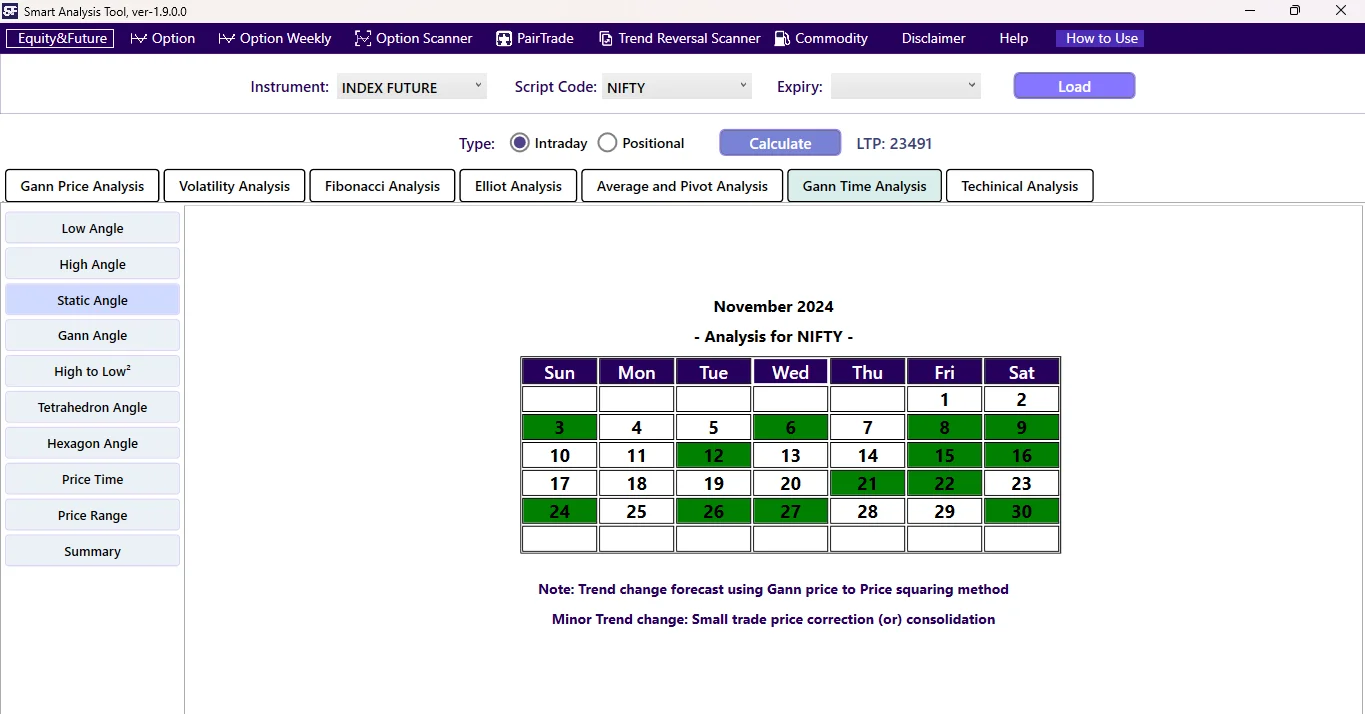Open Trend Reversal Scanner via its icon

point(606,38)
